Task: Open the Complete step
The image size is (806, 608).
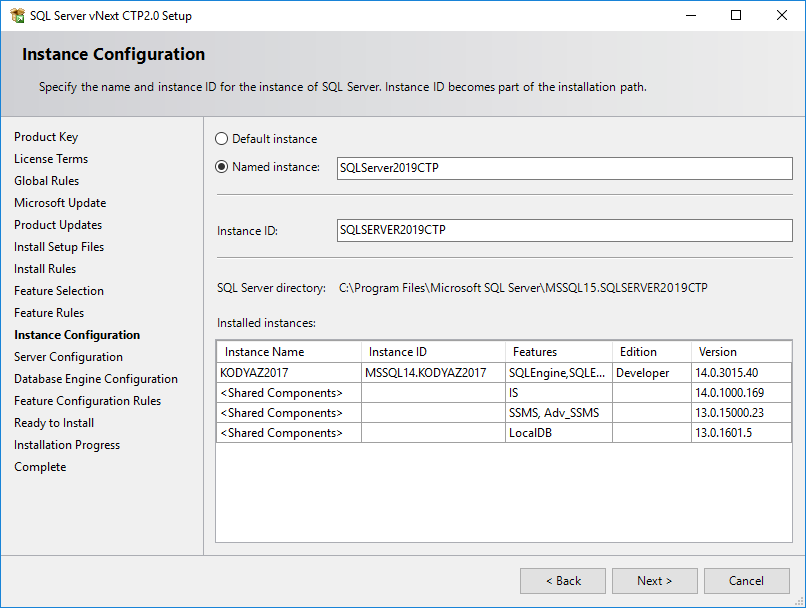Action: (40, 467)
